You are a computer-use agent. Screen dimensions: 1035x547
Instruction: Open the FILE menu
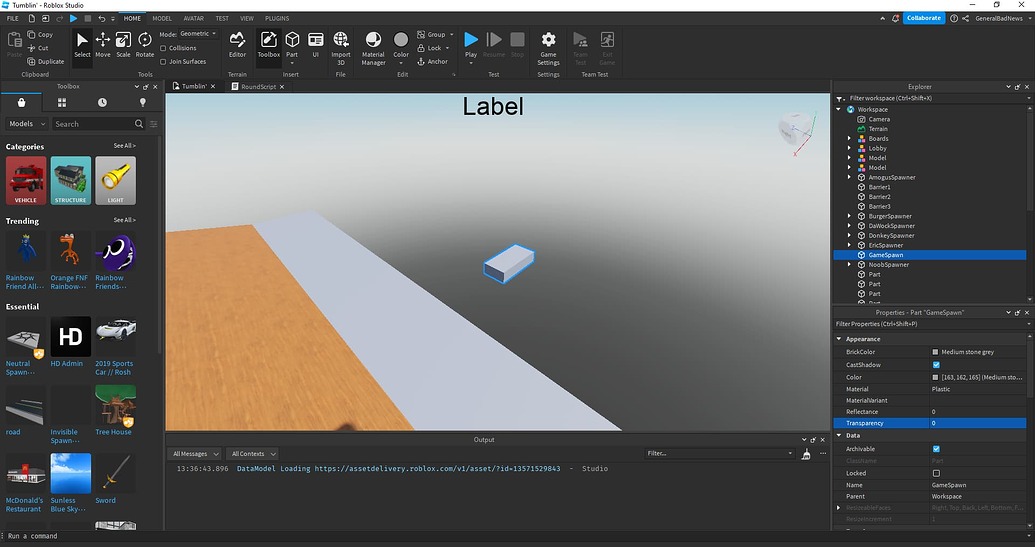point(13,18)
